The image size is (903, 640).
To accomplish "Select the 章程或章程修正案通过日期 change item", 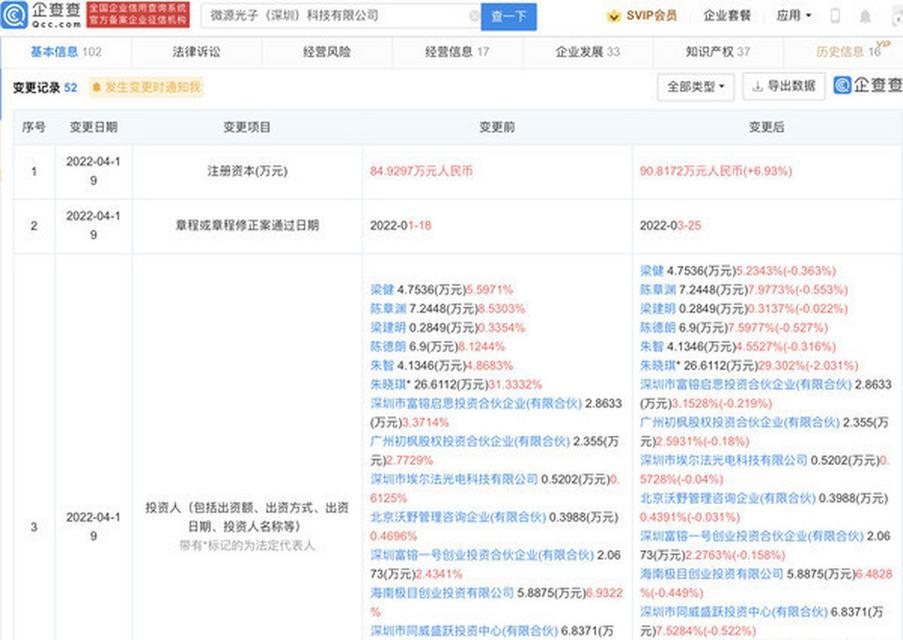I will (247, 225).
